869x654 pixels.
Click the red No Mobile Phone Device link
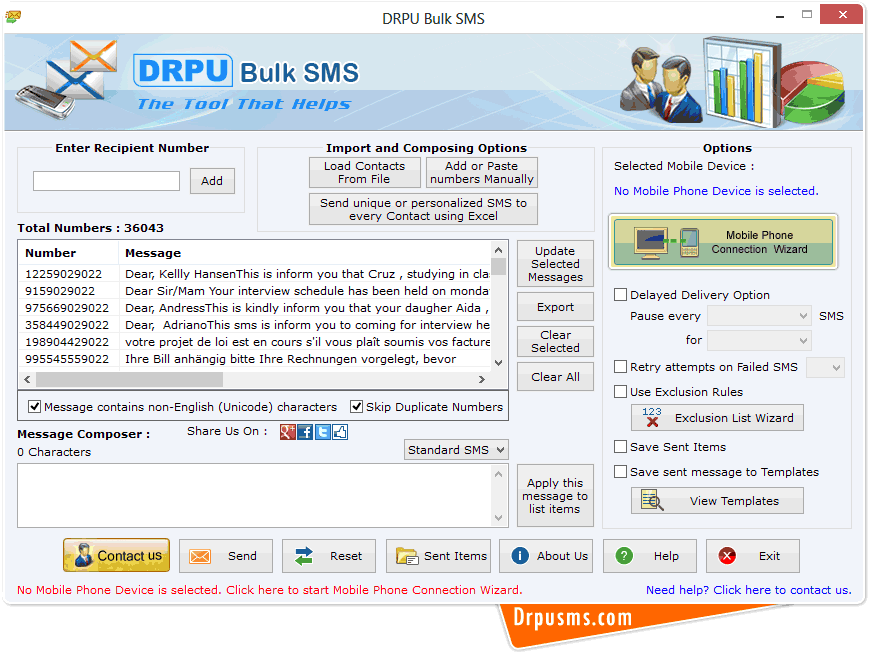tap(269, 590)
